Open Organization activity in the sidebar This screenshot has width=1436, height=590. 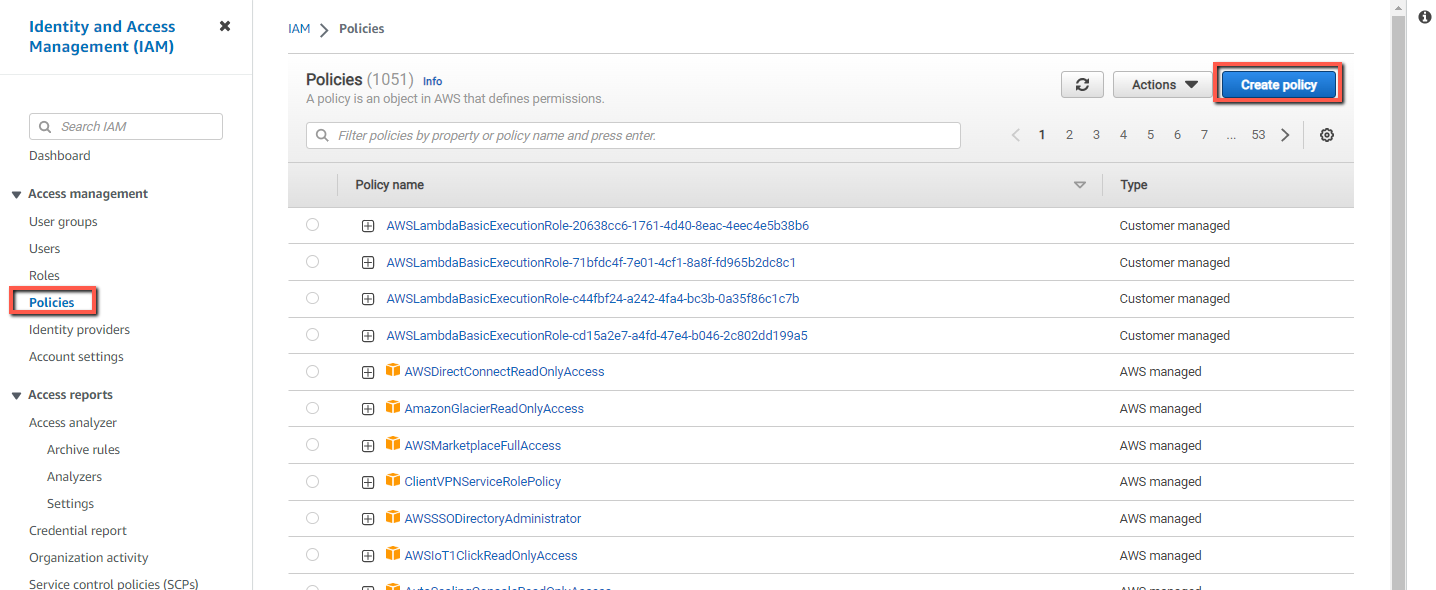89,557
